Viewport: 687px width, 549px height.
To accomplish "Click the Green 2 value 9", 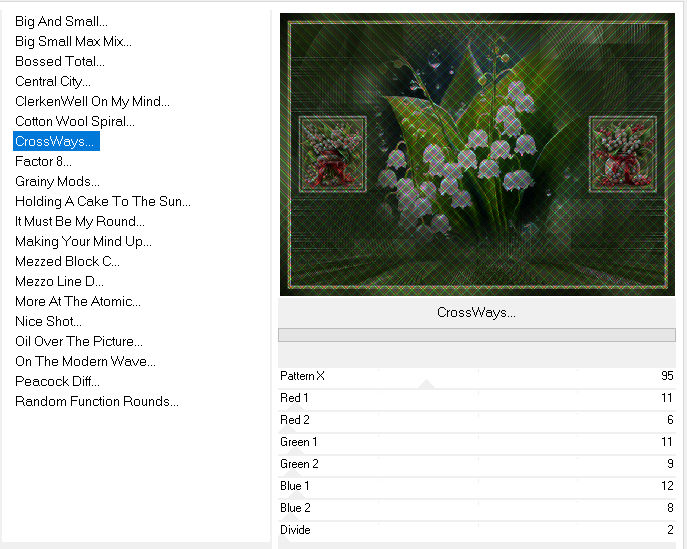I will pyautogui.click(x=670, y=464).
